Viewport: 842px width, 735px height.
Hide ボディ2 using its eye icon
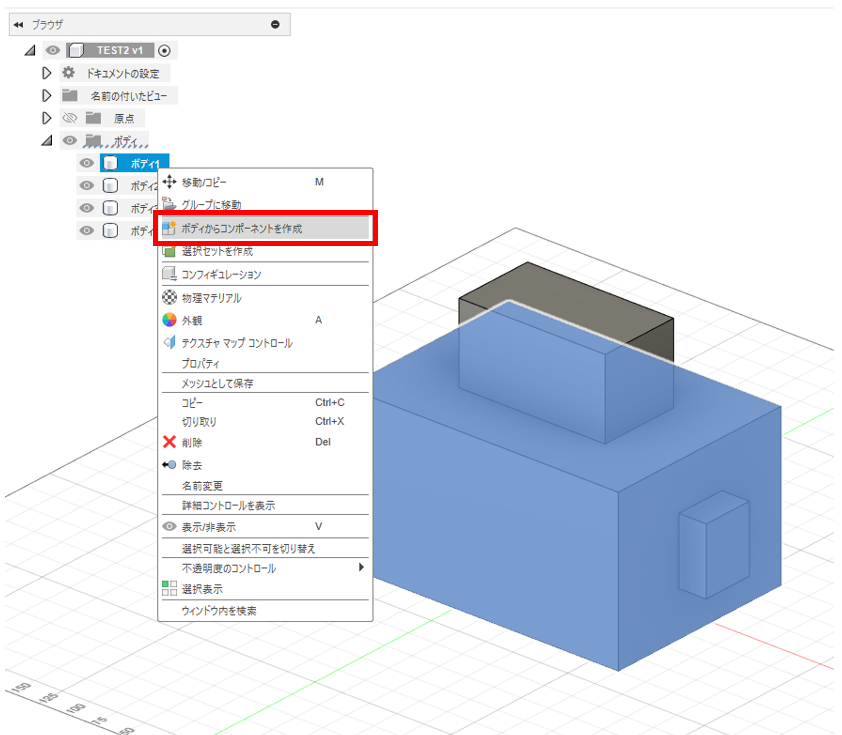coord(86,186)
